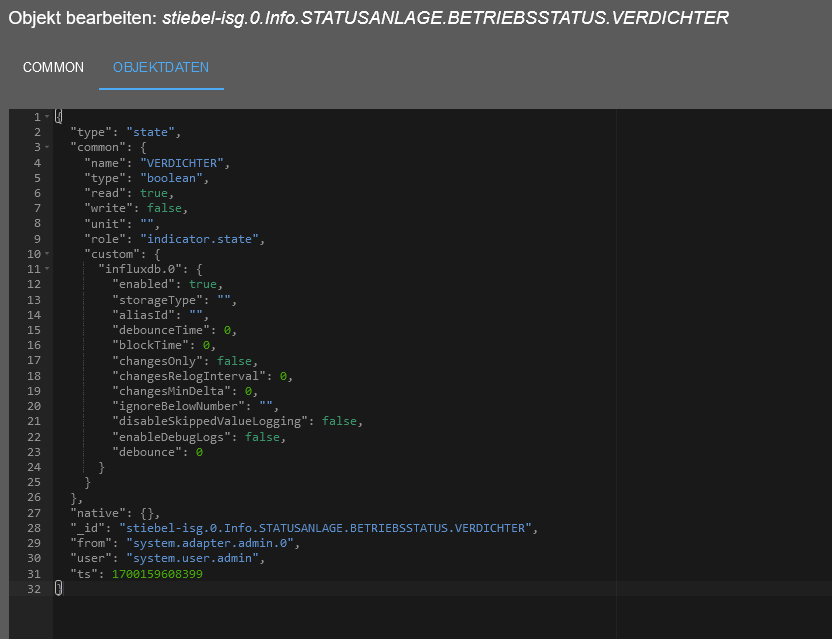Click the true value of "enabled"
This screenshot has width=832, height=639.
203,284
